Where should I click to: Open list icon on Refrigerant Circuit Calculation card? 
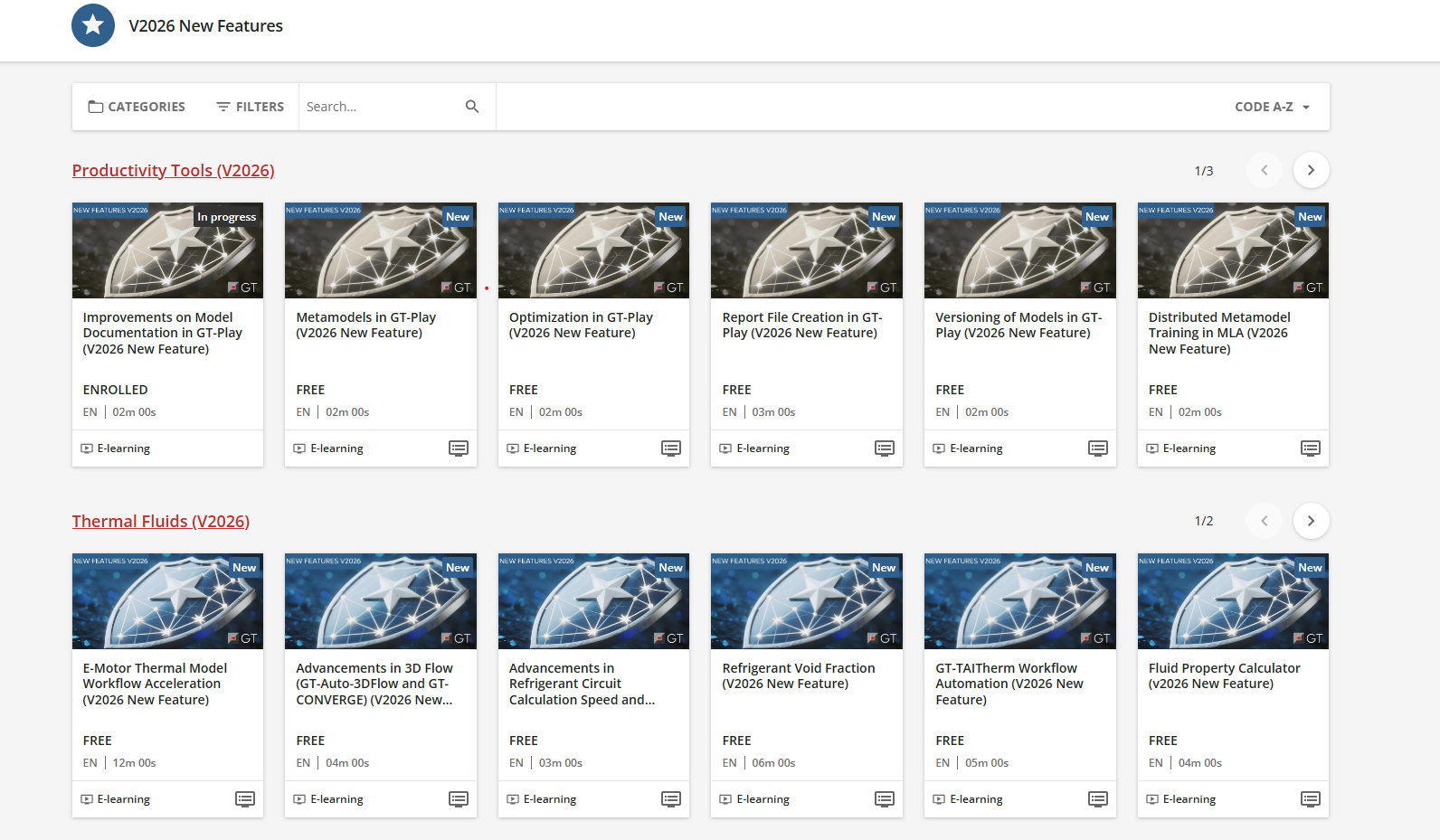click(671, 799)
